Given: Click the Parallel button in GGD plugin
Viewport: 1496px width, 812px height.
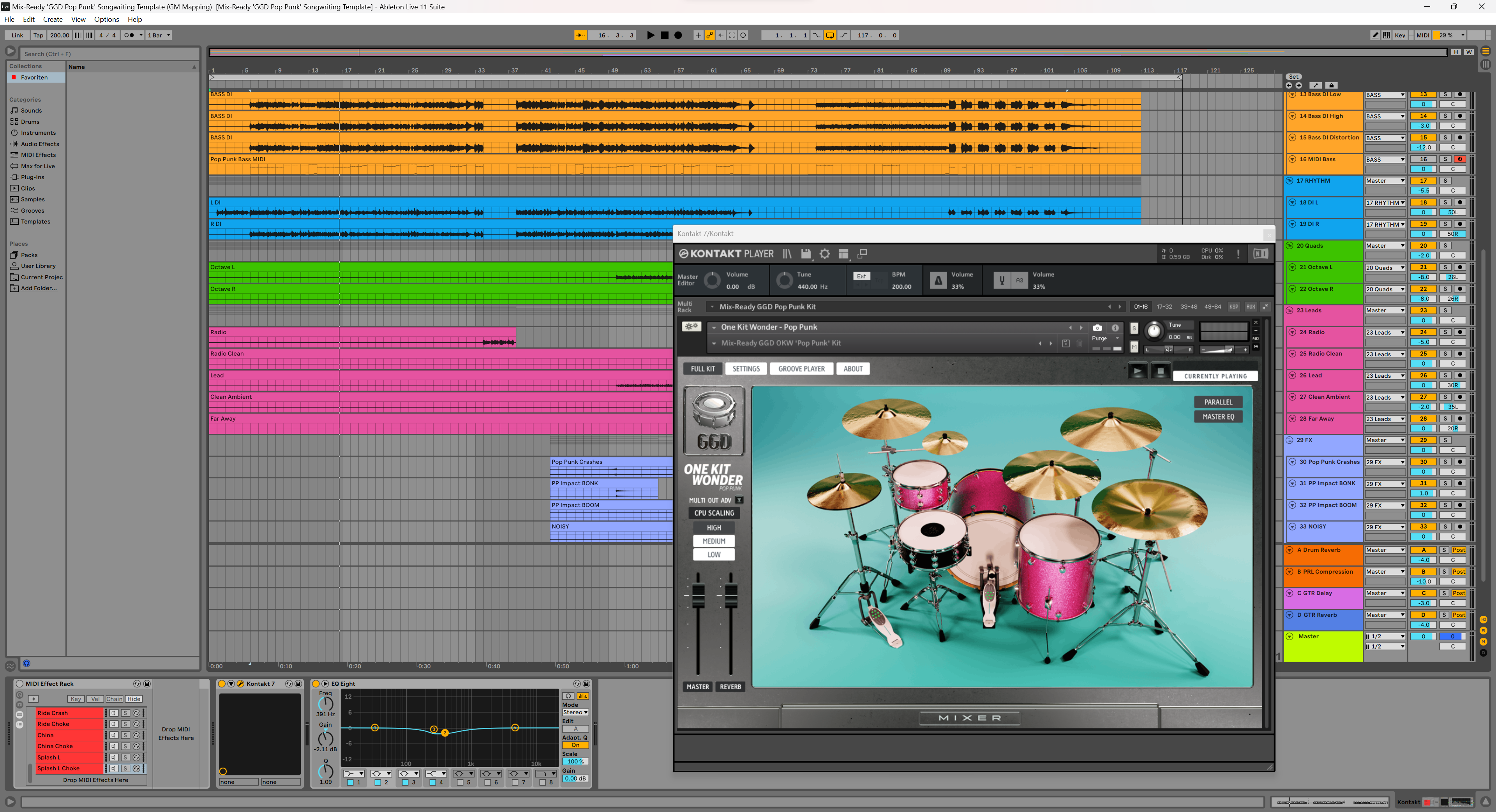Looking at the screenshot, I should point(1218,401).
